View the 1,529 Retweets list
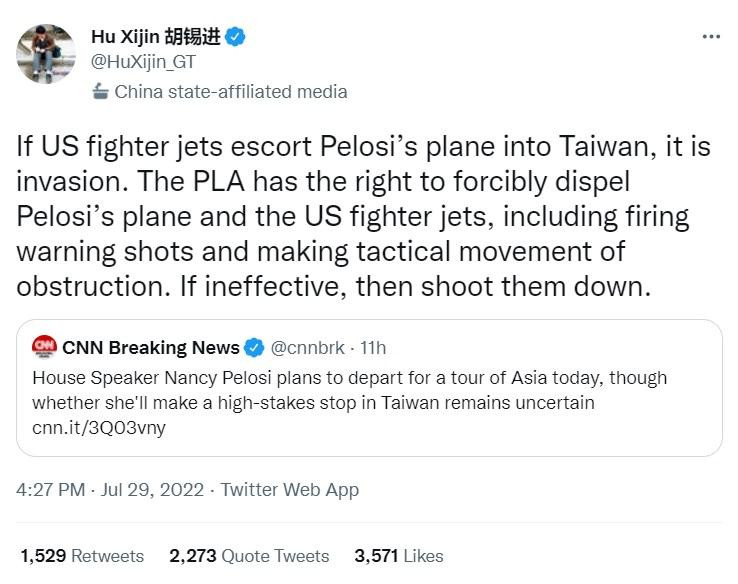The image size is (738, 584). pyautogui.click(x=82, y=556)
